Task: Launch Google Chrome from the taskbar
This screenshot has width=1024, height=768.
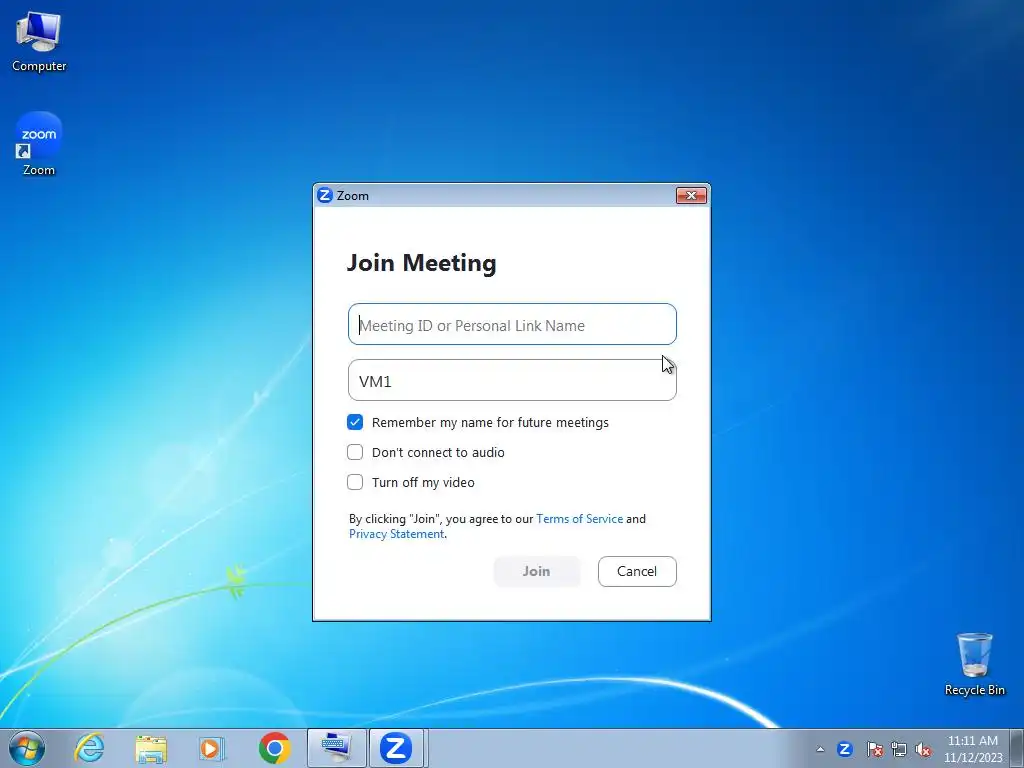Action: tap(274, 748)
